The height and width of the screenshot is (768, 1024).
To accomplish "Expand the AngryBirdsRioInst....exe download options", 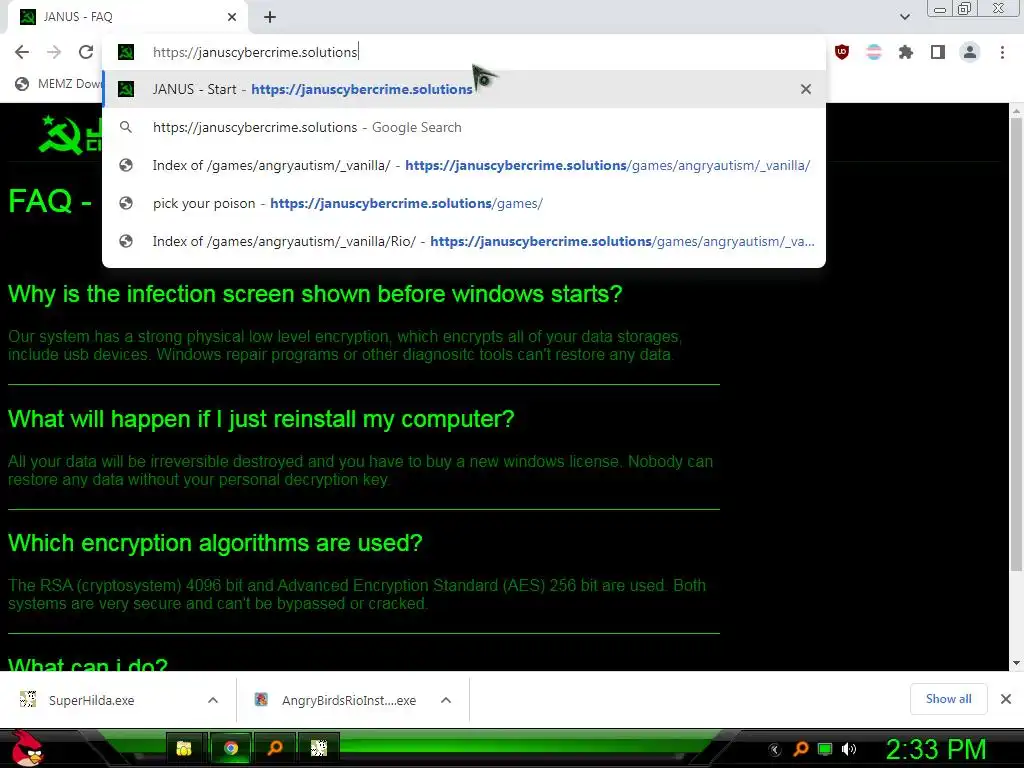I will coord(446,700).
